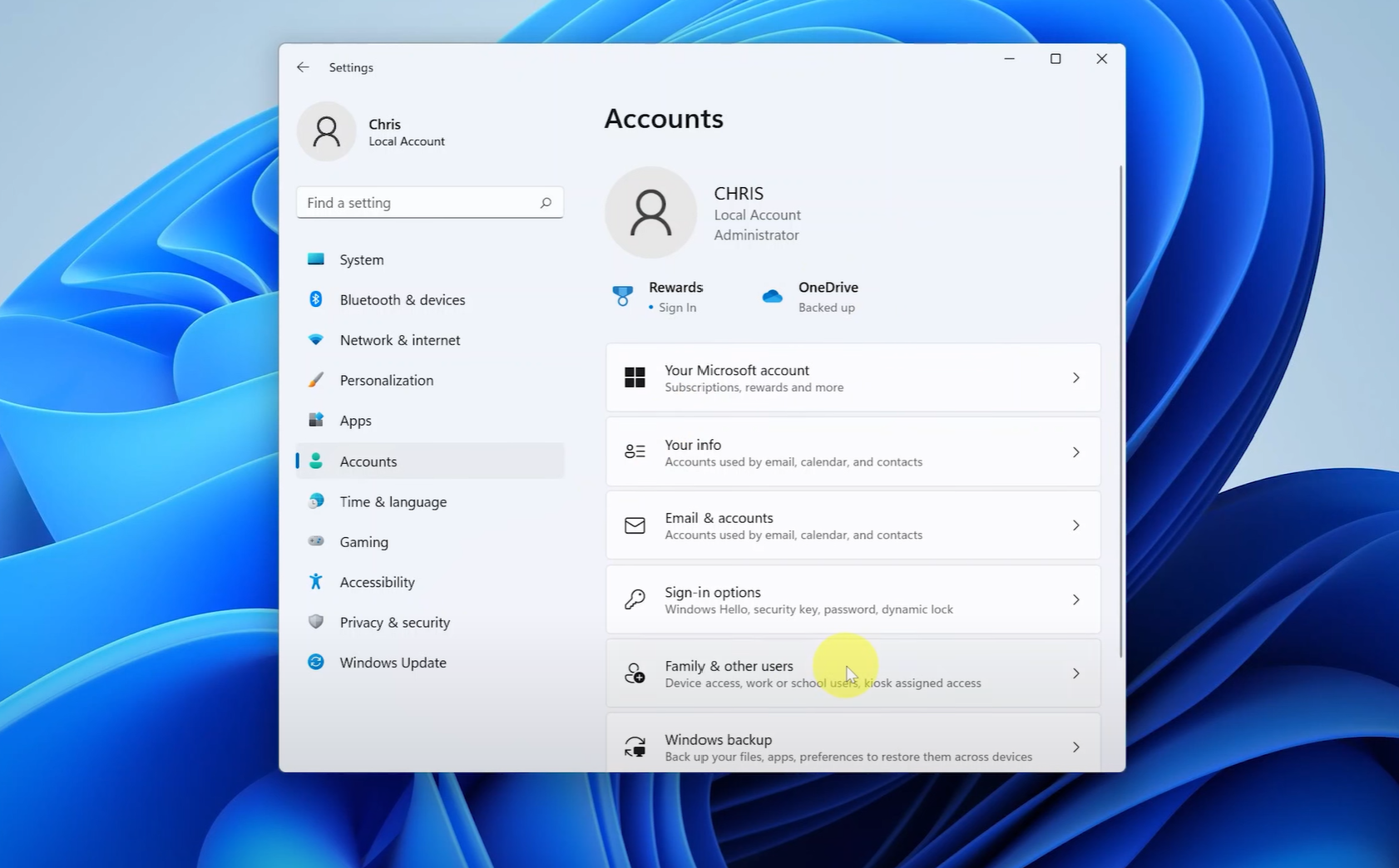Click the OneDrive cloud icon
Screen dimensions: 1399x868
tap(773, 297)
